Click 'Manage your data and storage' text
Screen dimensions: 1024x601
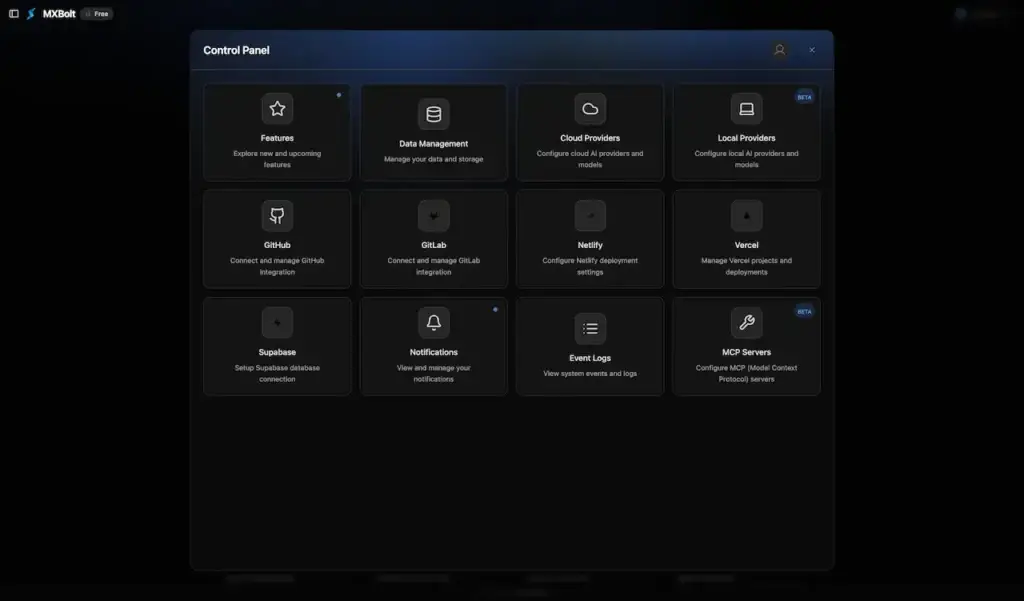434,159
